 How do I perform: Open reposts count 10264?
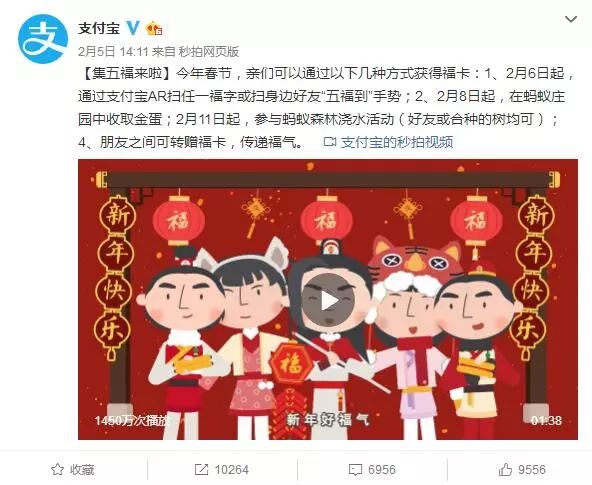pyautogui.click(x=232, y=470)
